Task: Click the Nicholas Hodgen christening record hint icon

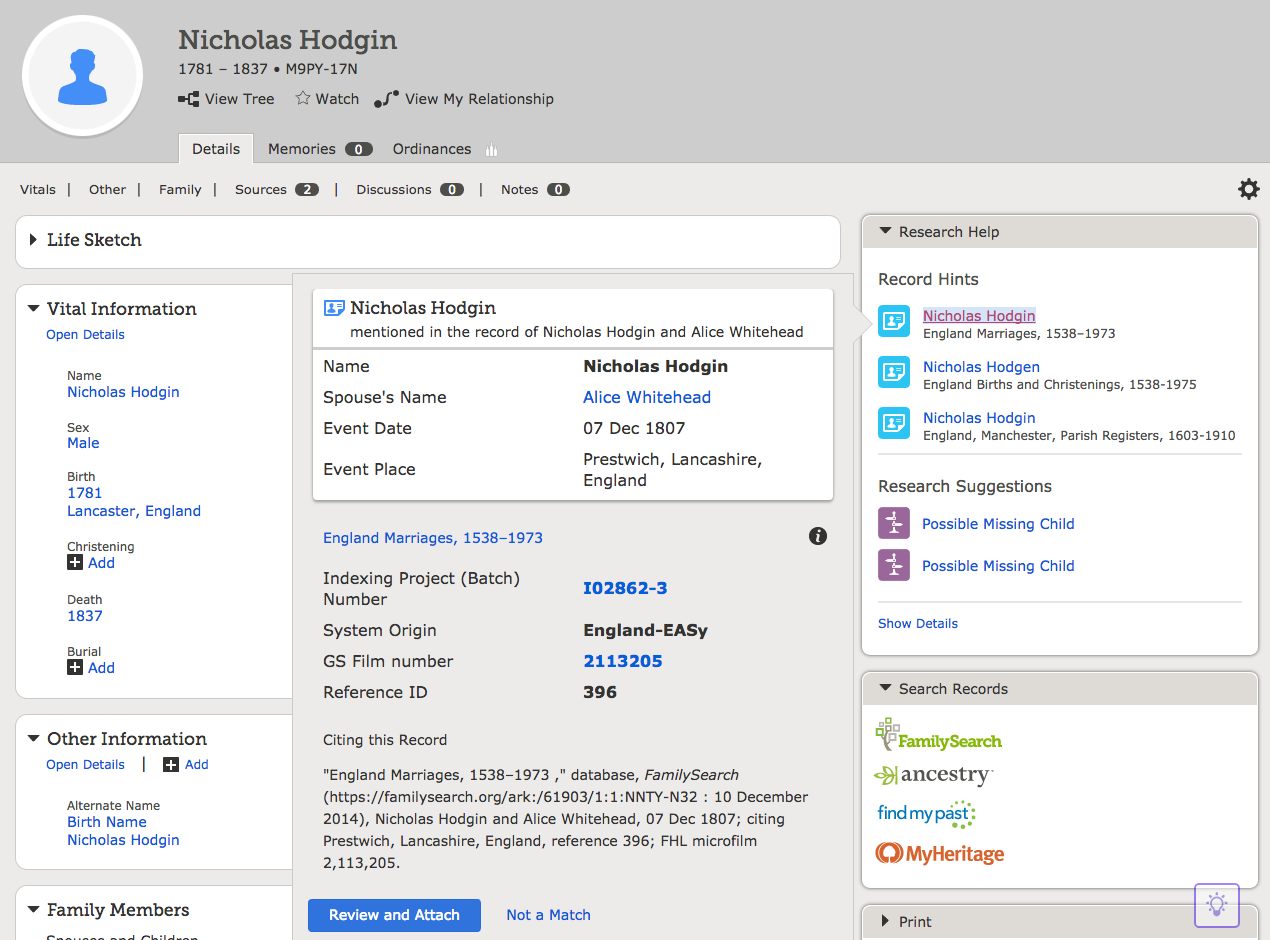Action: coord(894,372)
